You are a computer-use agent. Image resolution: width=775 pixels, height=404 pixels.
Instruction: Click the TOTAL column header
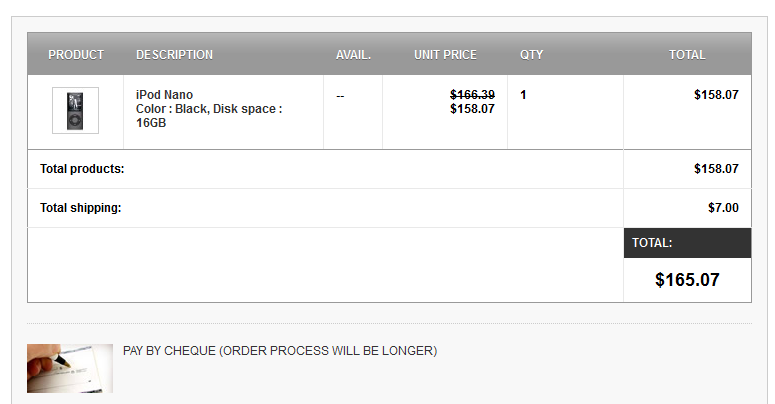687,55
